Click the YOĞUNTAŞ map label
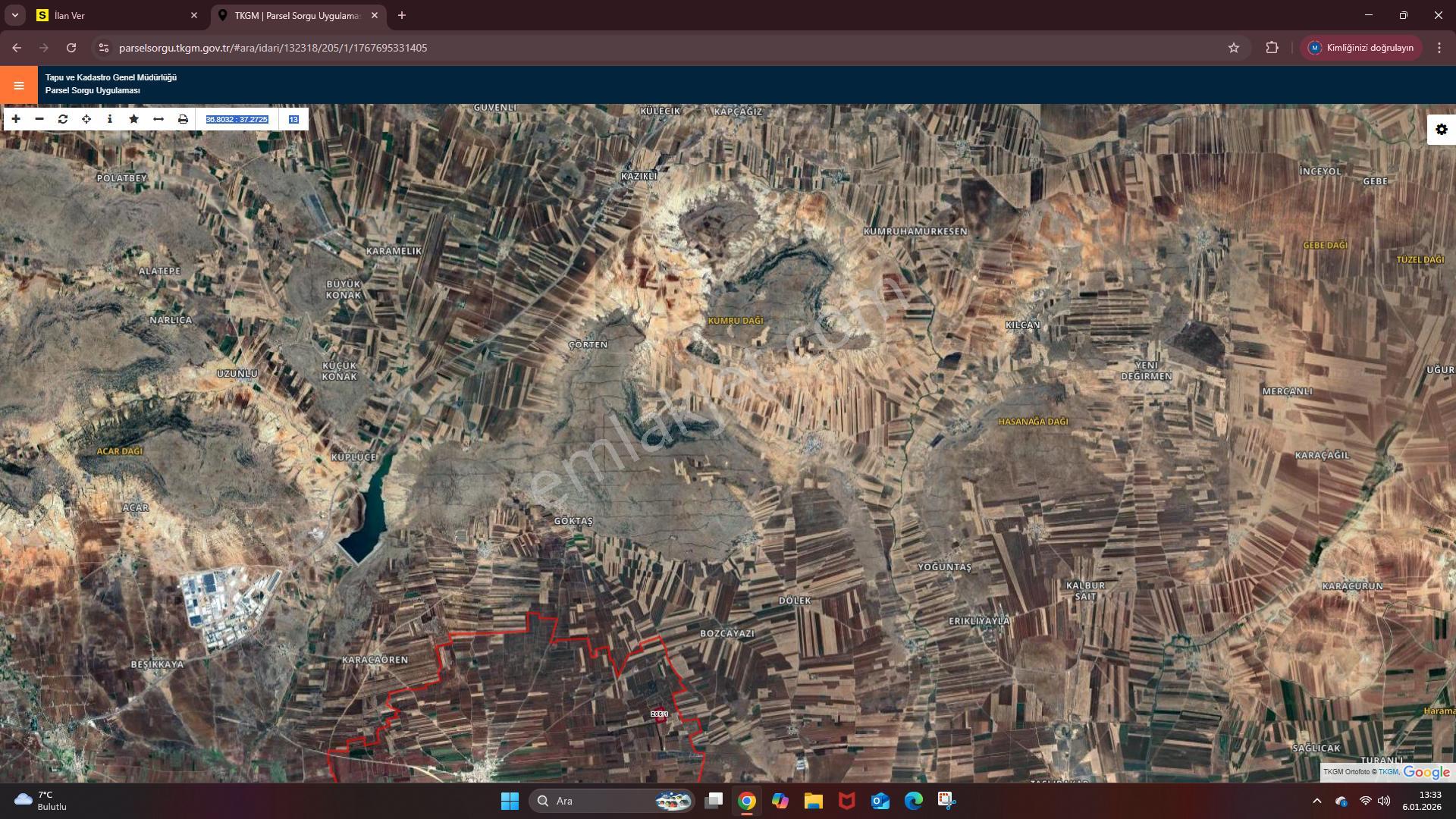Screen dimensions: 1456x819 tap(944, 567)
